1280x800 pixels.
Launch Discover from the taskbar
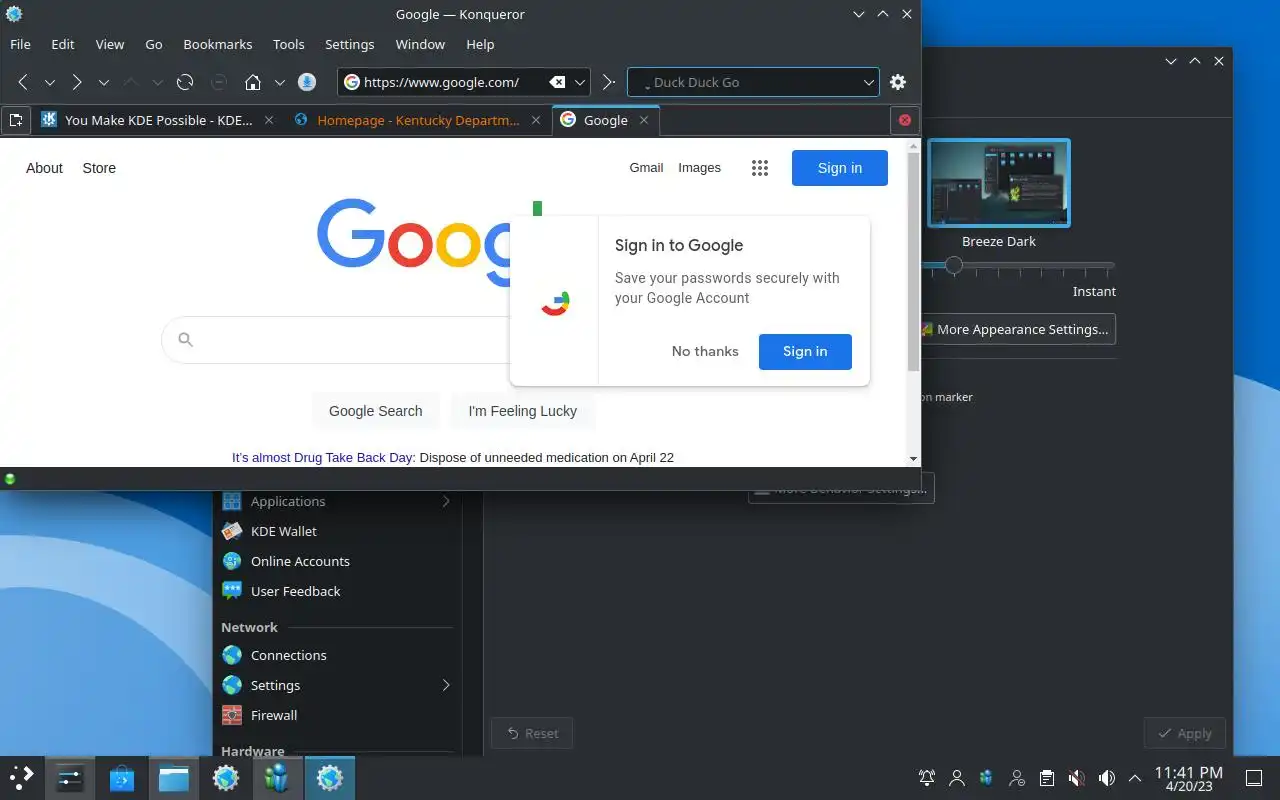point(122,777)
